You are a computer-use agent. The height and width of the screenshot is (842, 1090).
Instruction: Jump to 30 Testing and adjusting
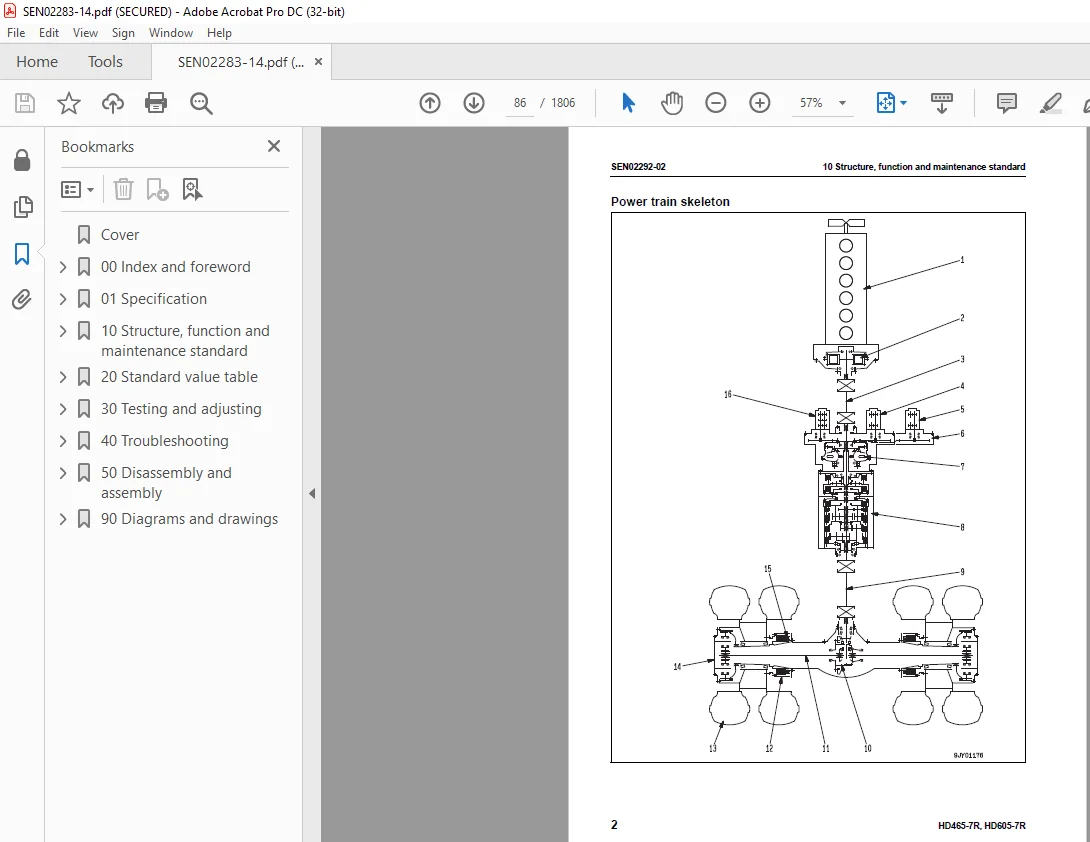(x=181, y=409)
